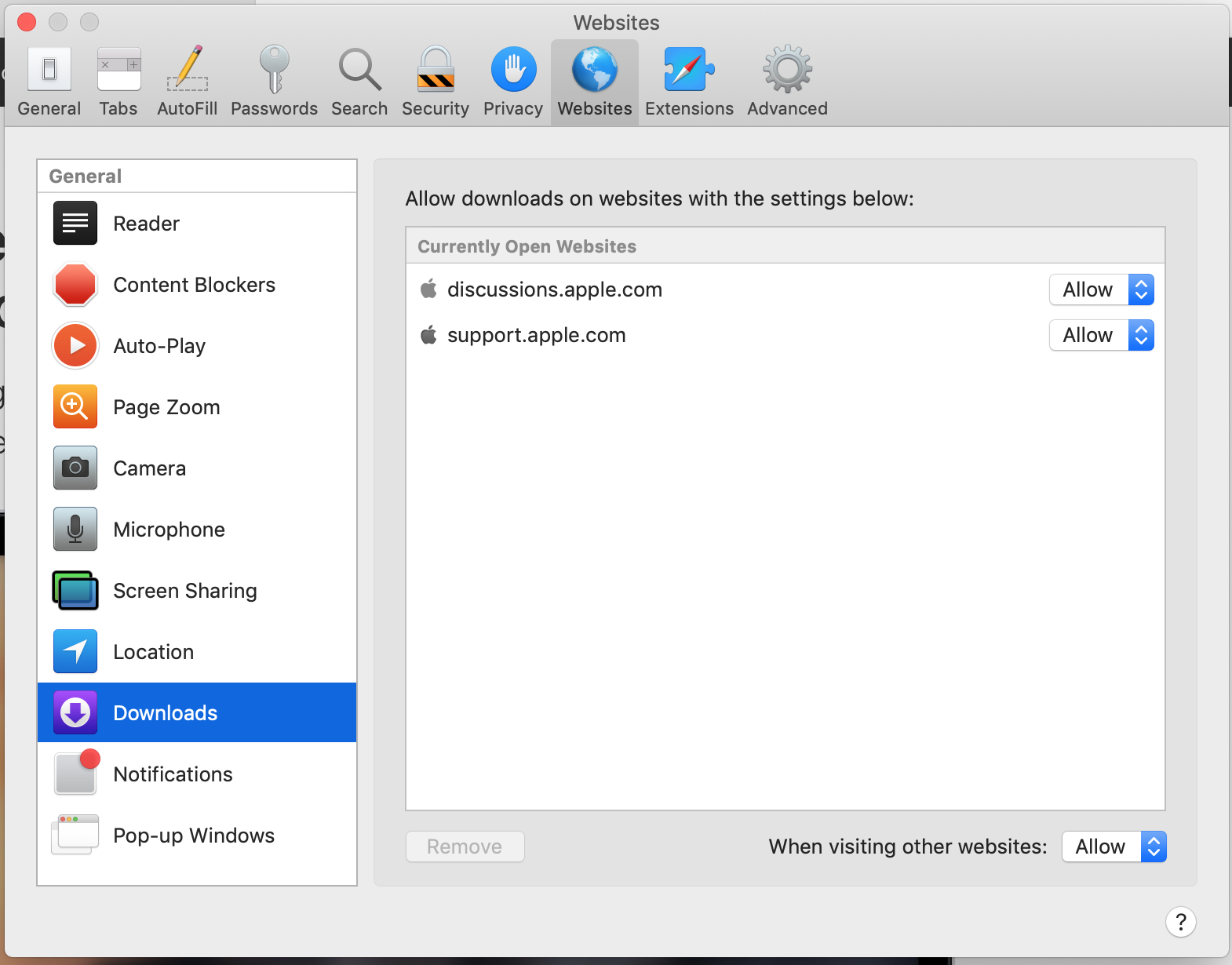Switch to the AutoFill tab label
This screenshot has width=1232, height=965.
click(x=188, y=108)
